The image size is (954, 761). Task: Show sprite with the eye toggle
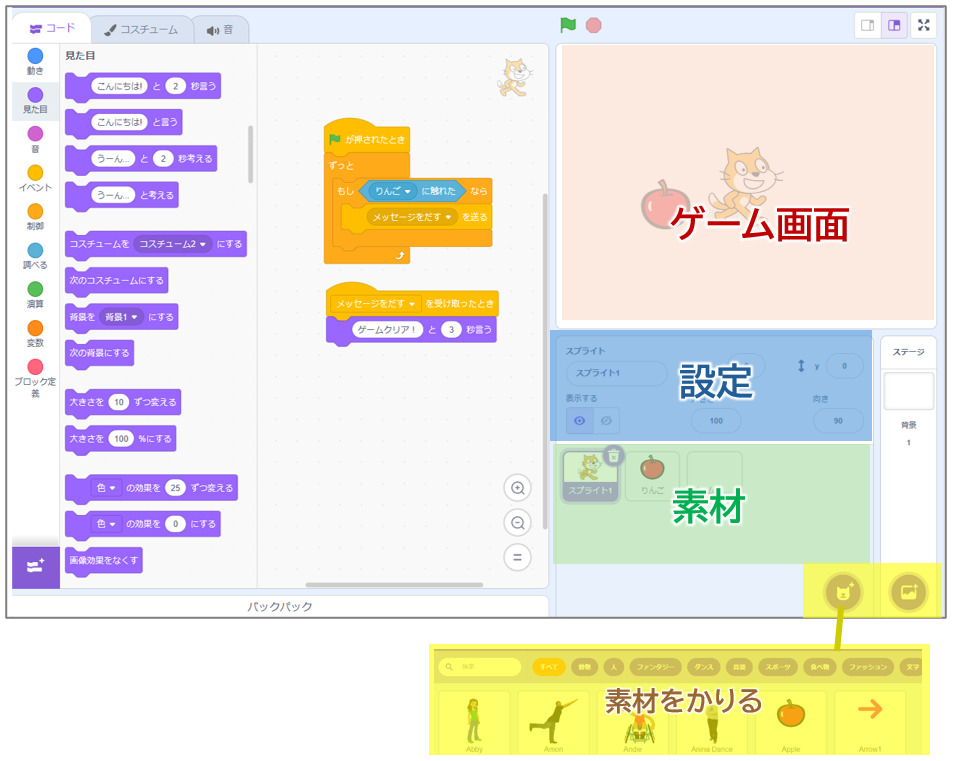pos(579,420)
